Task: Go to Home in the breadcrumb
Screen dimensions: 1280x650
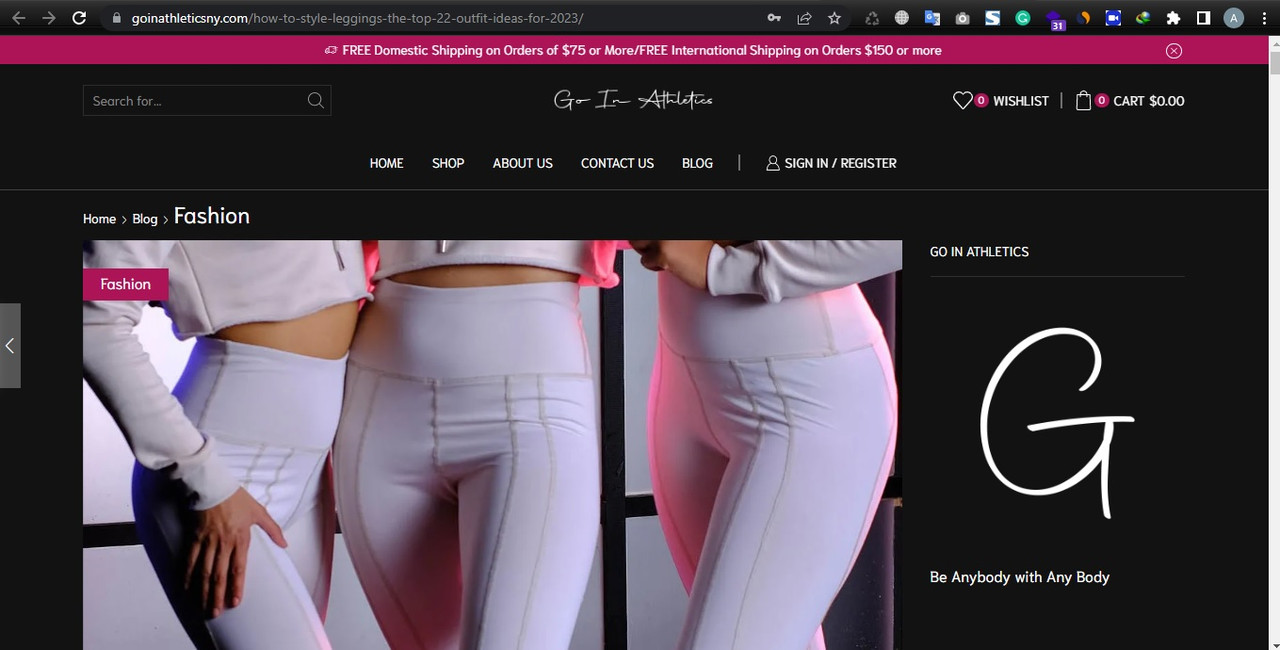Action: tap(99, 219)
